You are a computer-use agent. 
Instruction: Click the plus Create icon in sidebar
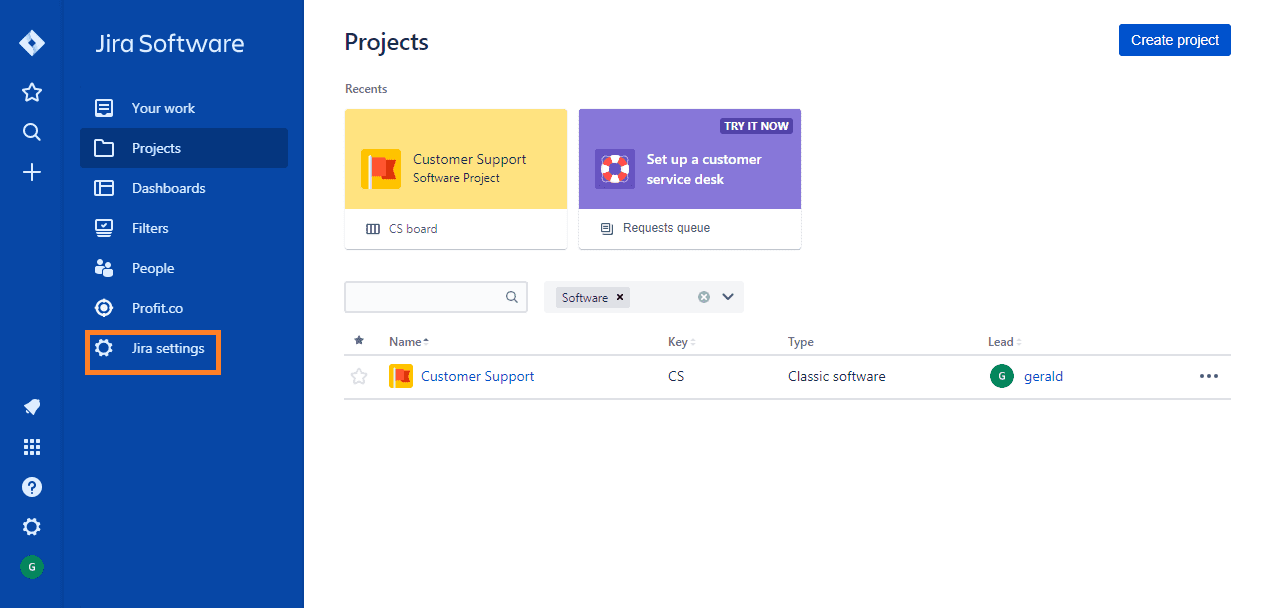[32, 173]
